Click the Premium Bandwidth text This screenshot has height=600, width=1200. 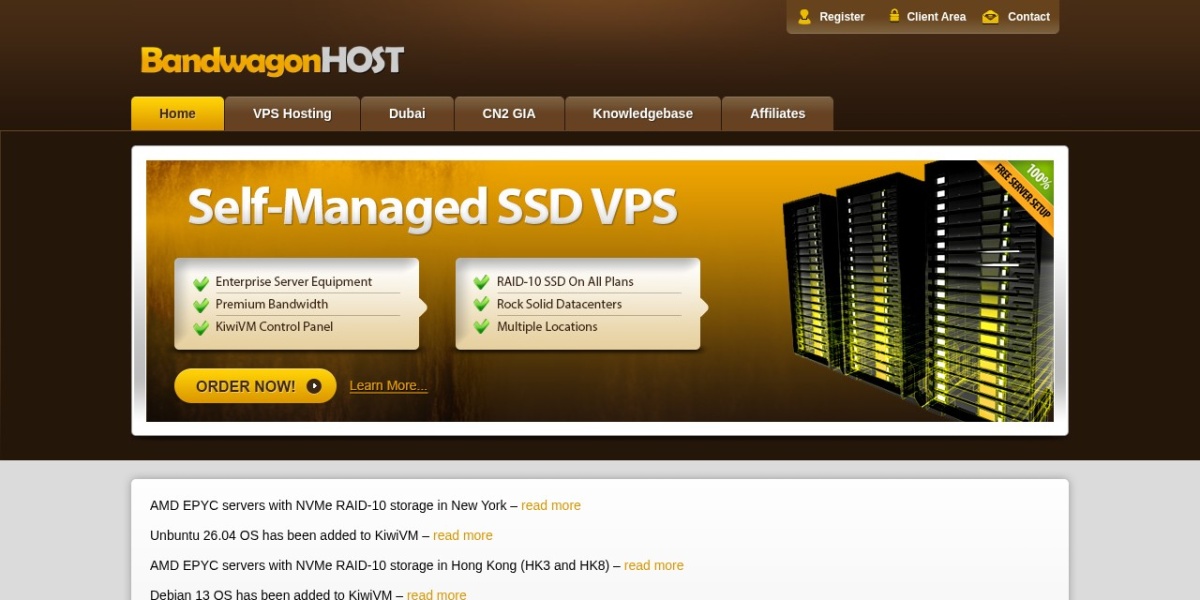(272, 304)
